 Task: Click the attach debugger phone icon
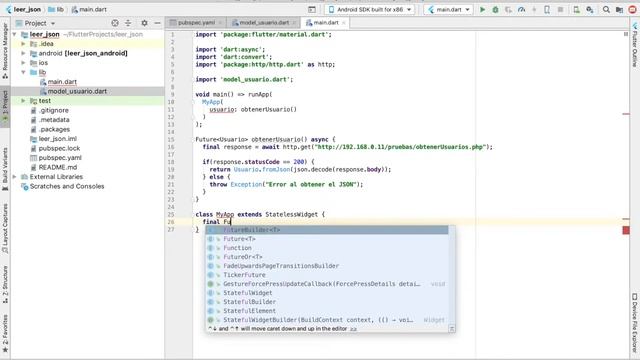[547, 9]
